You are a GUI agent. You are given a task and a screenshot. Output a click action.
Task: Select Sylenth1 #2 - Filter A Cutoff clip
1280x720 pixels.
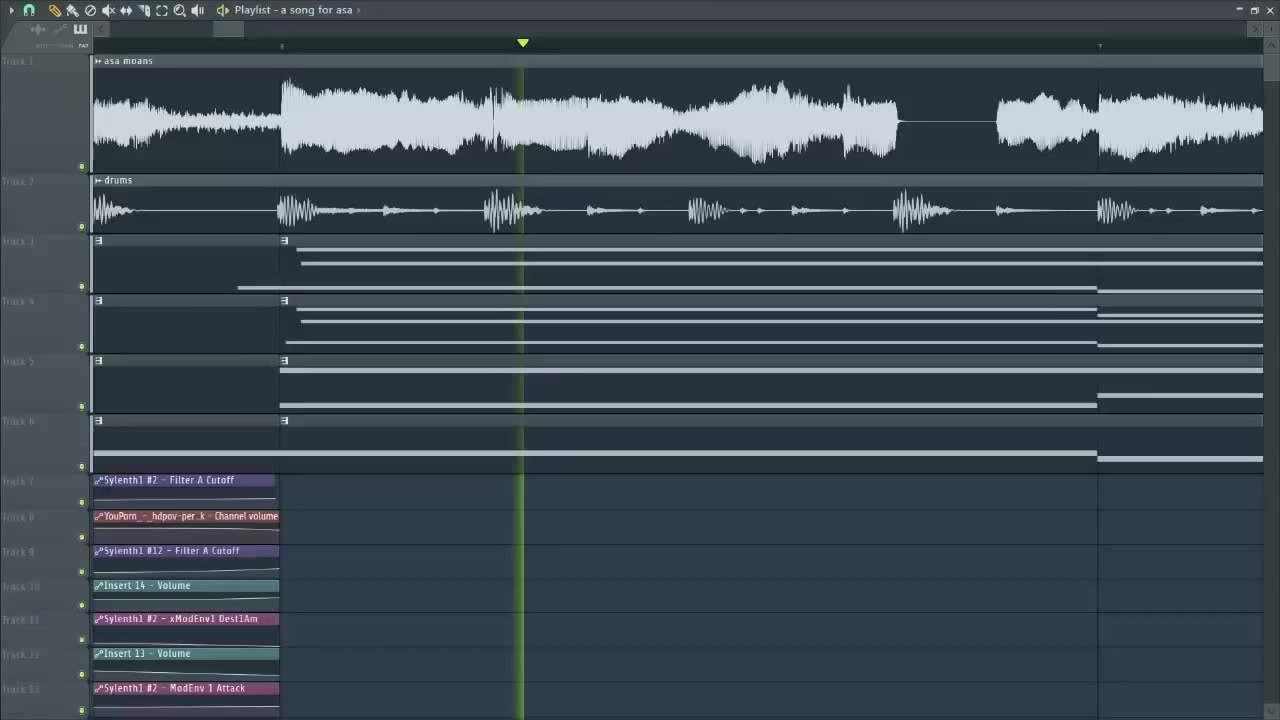point(184,480)
